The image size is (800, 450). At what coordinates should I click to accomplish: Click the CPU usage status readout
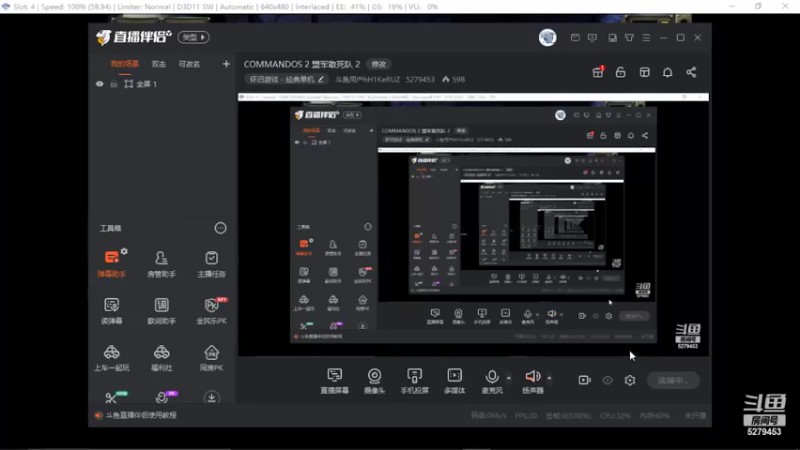pyautogui.click(x=615, y=416)
